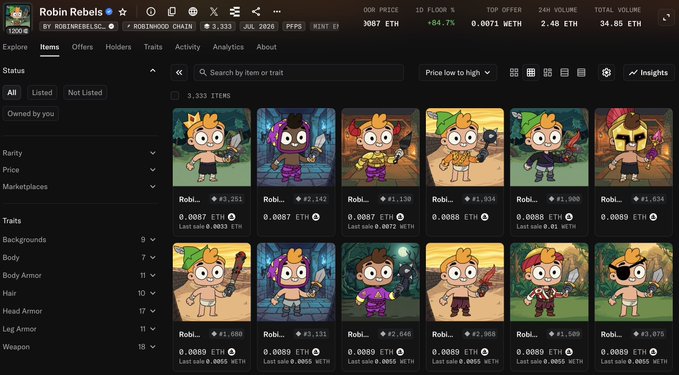Select the dense grid view icon
679x375 pixels.
[x=531, y=73]
